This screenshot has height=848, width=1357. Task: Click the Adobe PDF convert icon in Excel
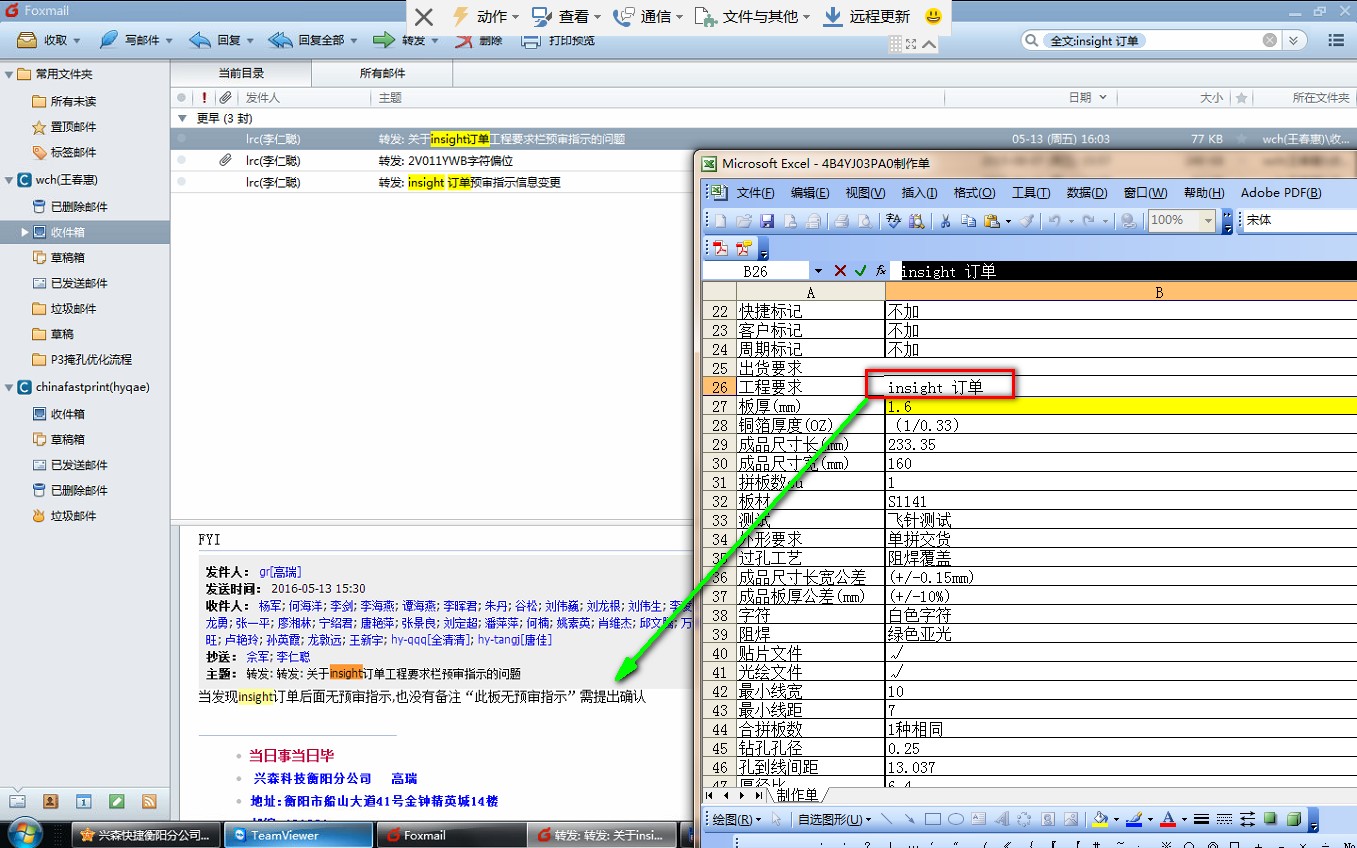click(x=720, y=249)
